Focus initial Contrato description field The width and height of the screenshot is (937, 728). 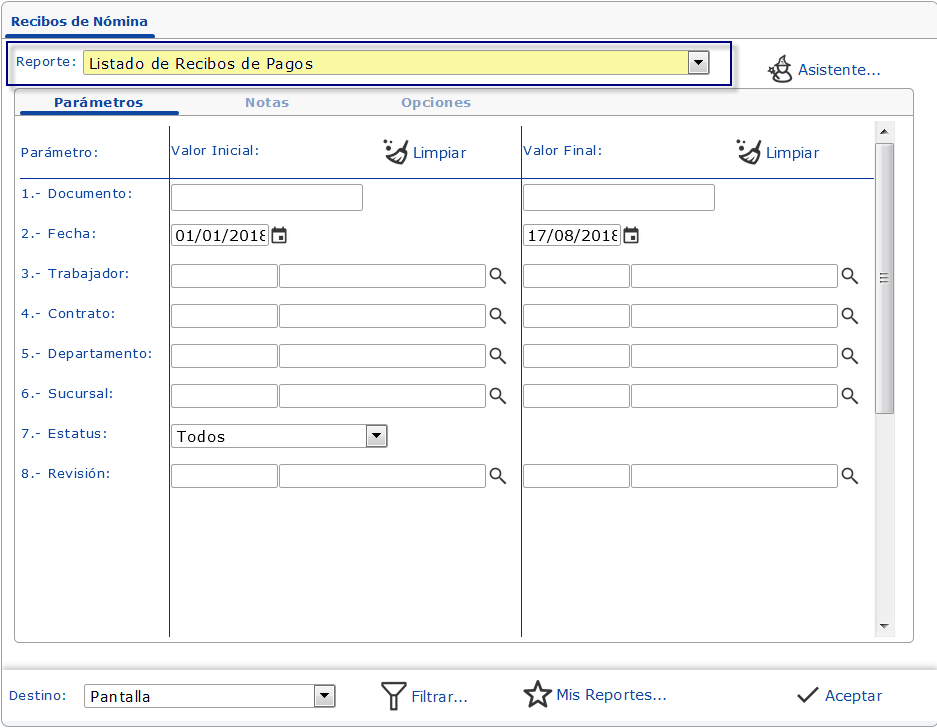[382, 316]
